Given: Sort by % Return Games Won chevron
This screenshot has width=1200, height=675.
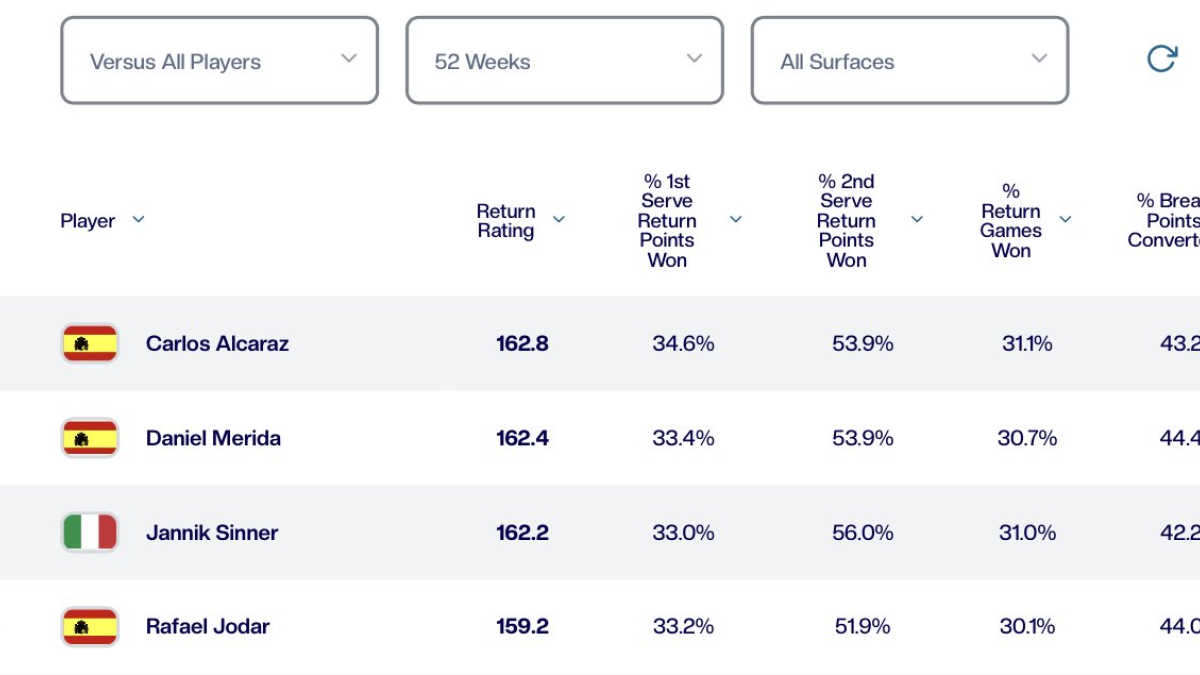Looking at the screenshot, I should click(x=1065, y=220).
